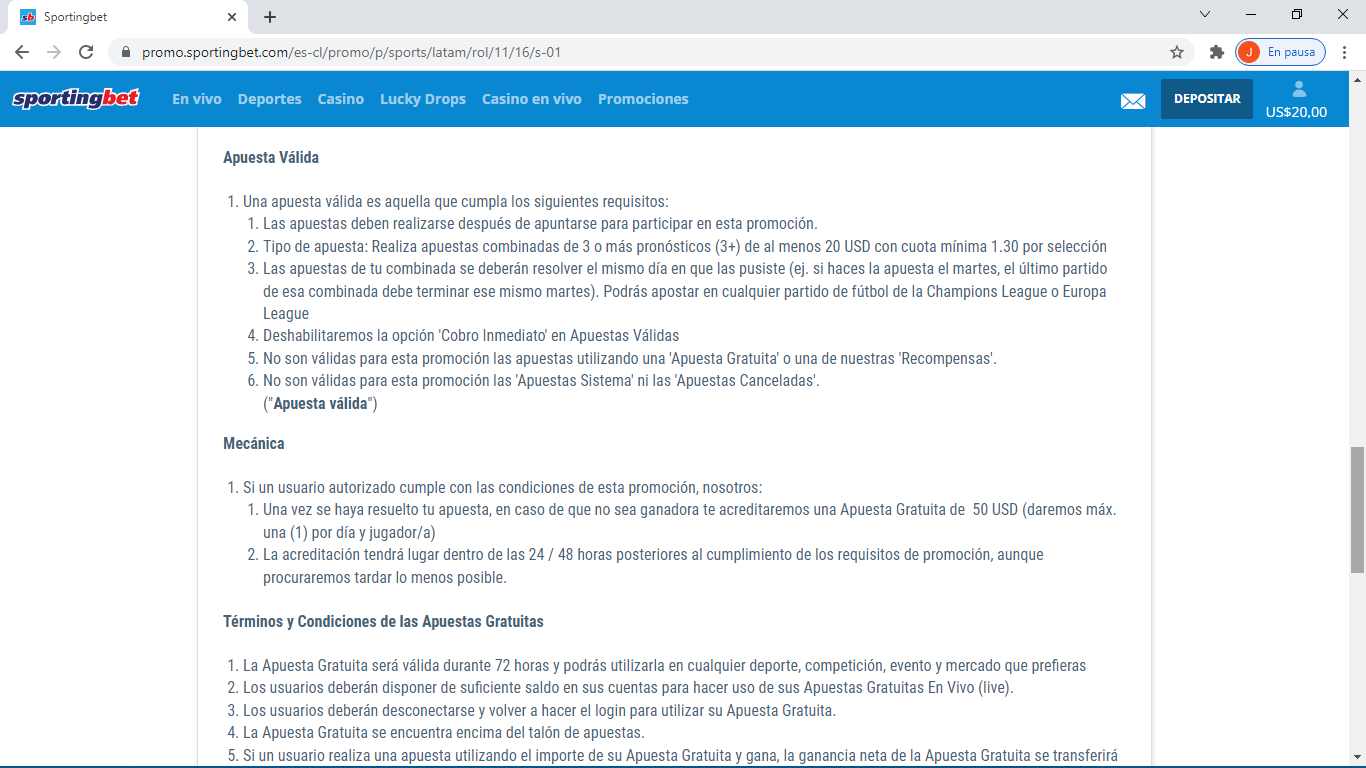Click the scrollbar up arrow
Viewport: 1366px width, 768px height.
pos(1357,78)
